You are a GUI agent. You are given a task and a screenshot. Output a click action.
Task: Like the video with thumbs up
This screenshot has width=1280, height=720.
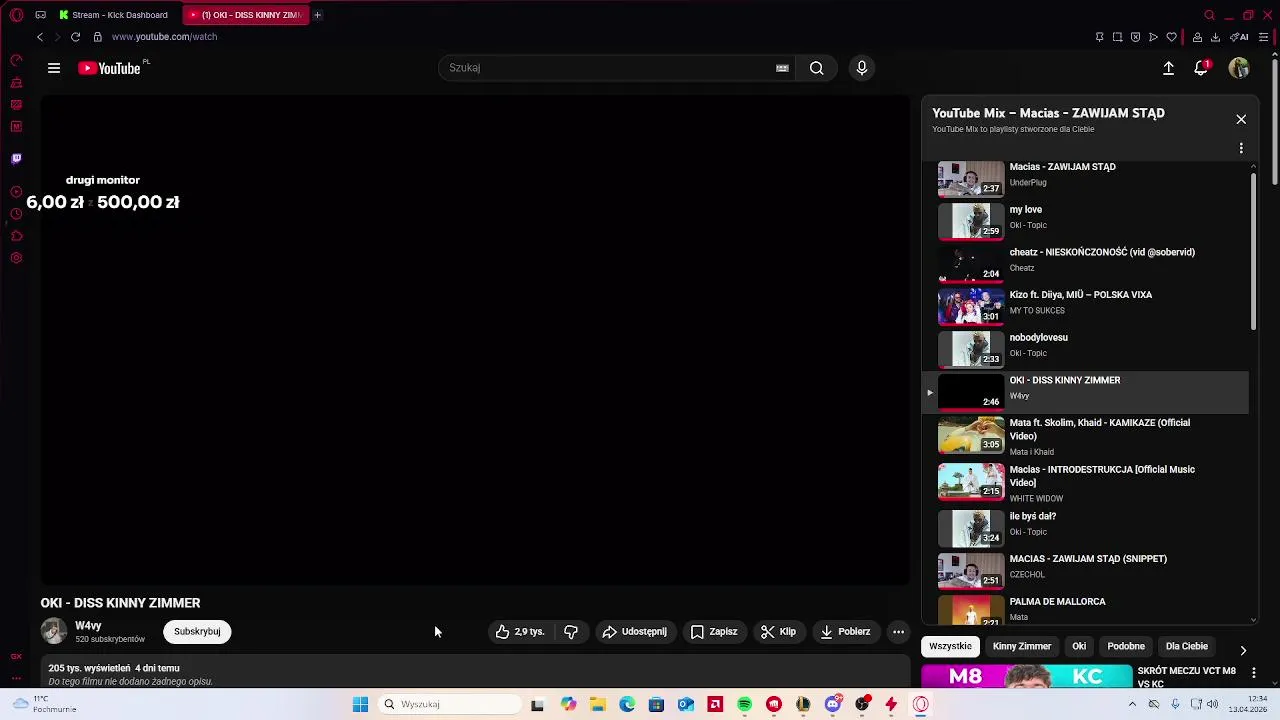click(x=520, y=632)
